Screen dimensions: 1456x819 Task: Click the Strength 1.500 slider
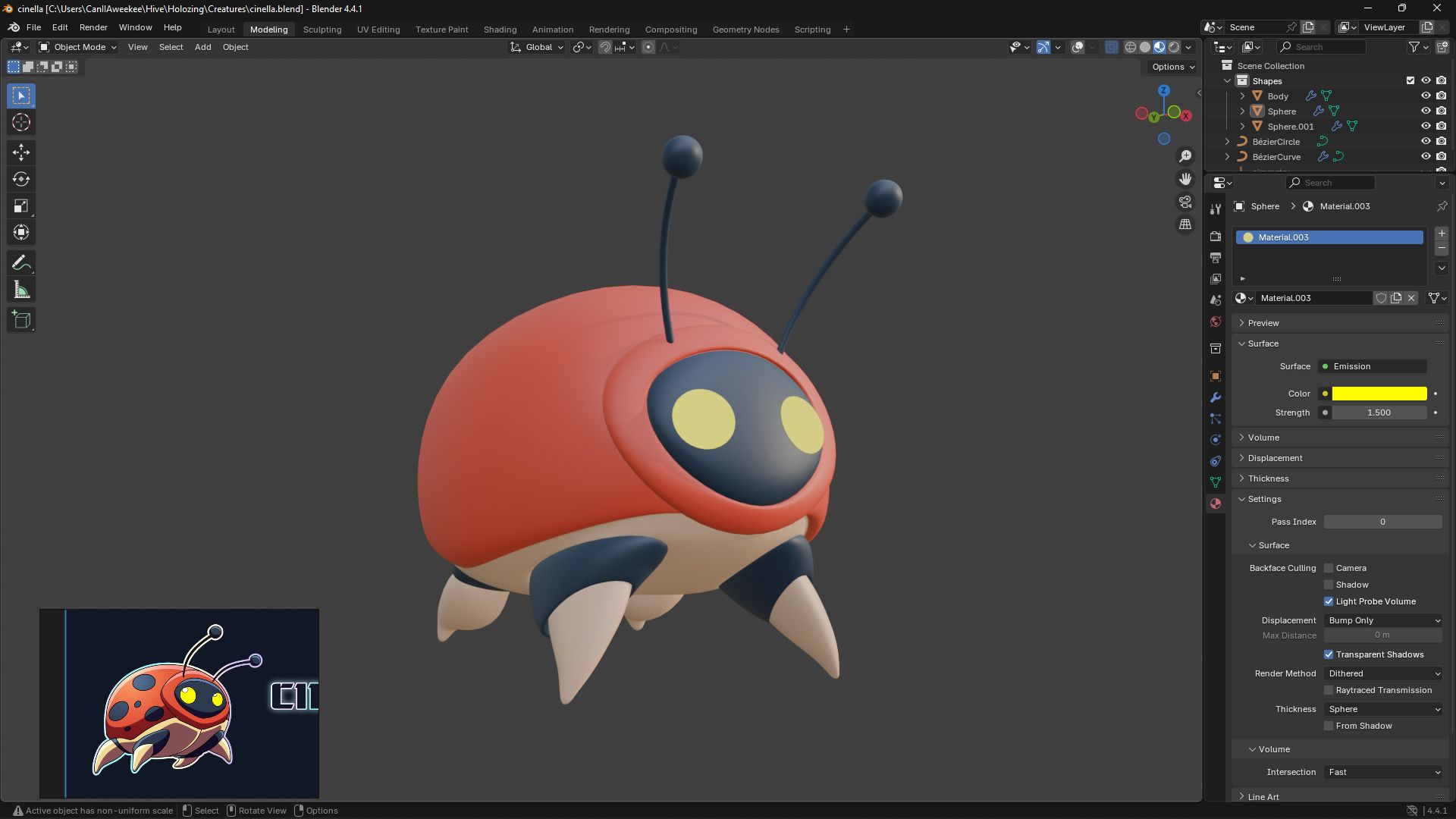(x=1379, y=413)
